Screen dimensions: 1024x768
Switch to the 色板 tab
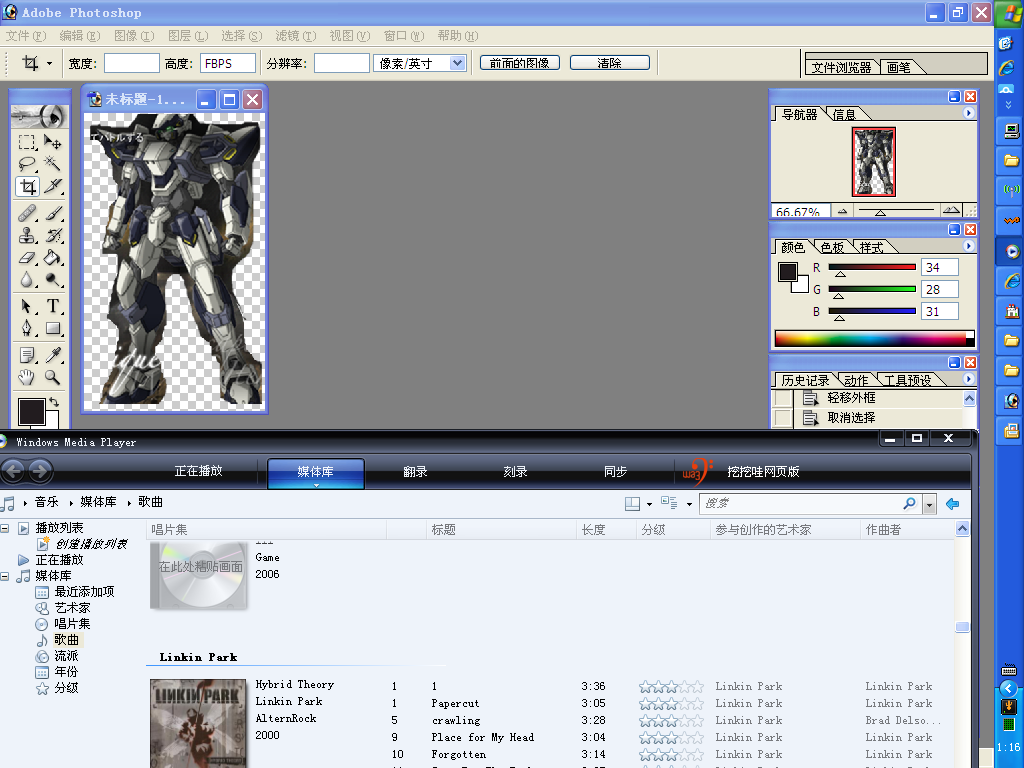(832, 248)
